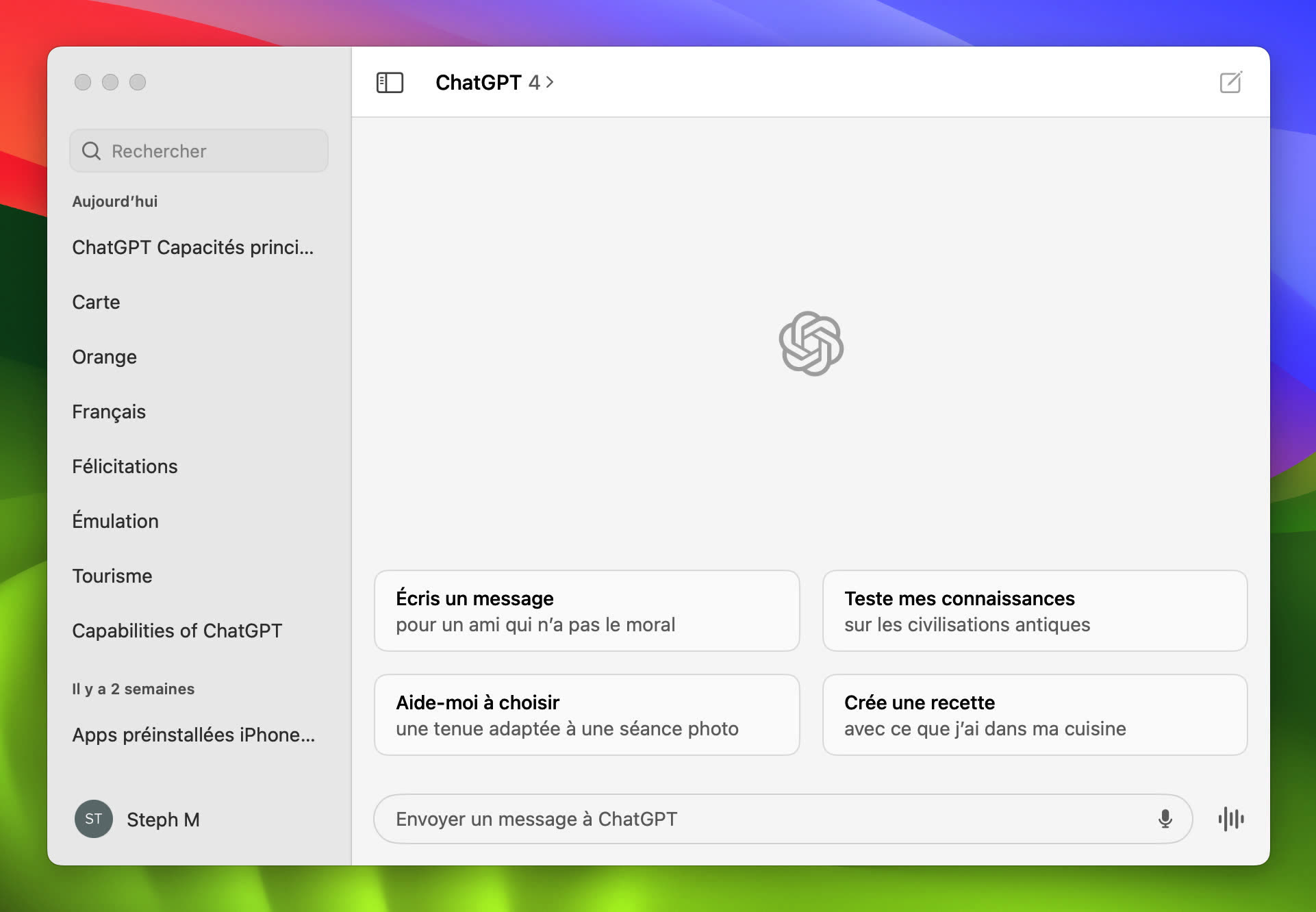The image size is (1316, 912).
Task: Open the Tourisme conversation
Action: [112, 576]
